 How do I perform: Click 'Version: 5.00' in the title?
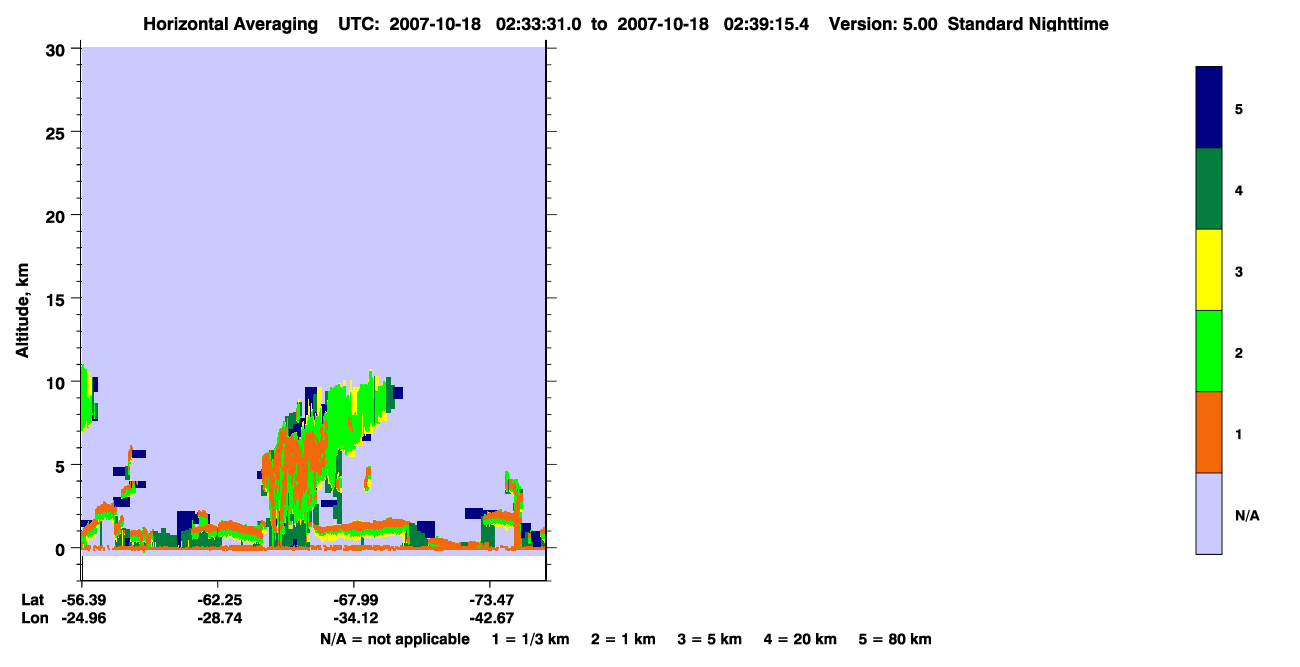pyautogui.click(x=883, y=24)
